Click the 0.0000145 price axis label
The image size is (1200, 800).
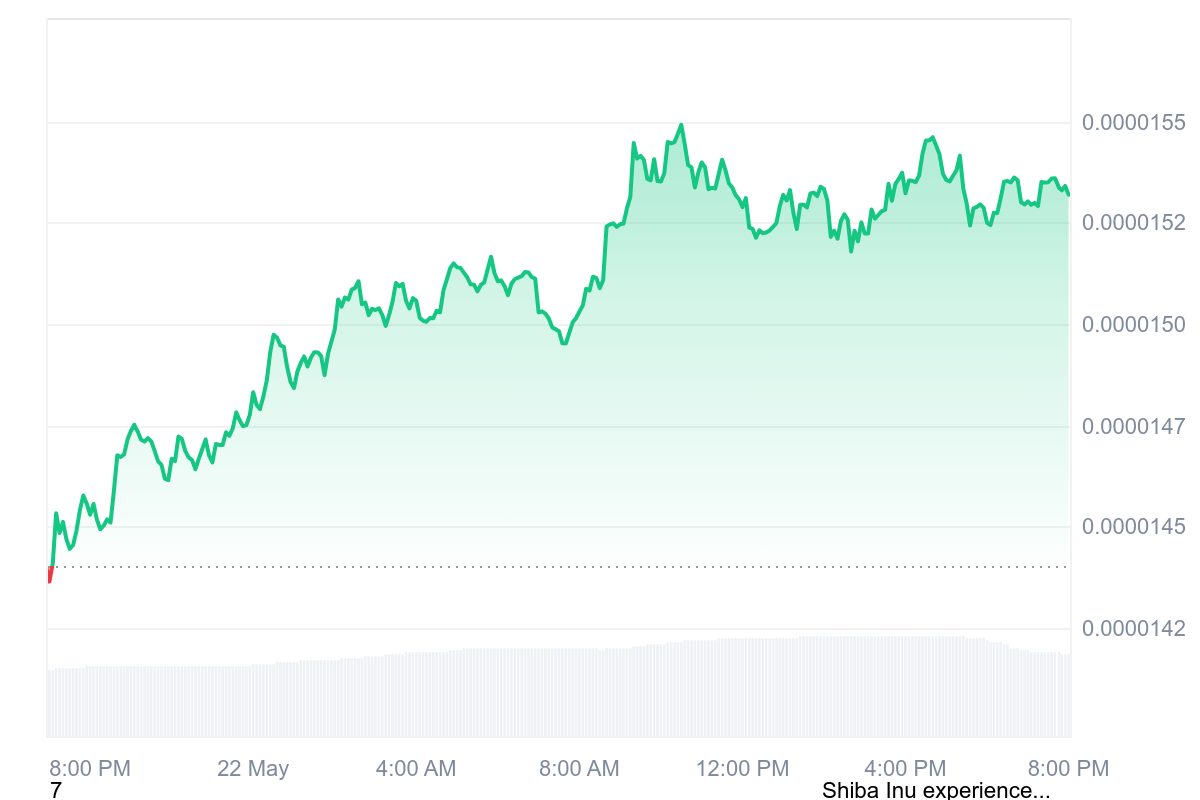coord(1133,526)
